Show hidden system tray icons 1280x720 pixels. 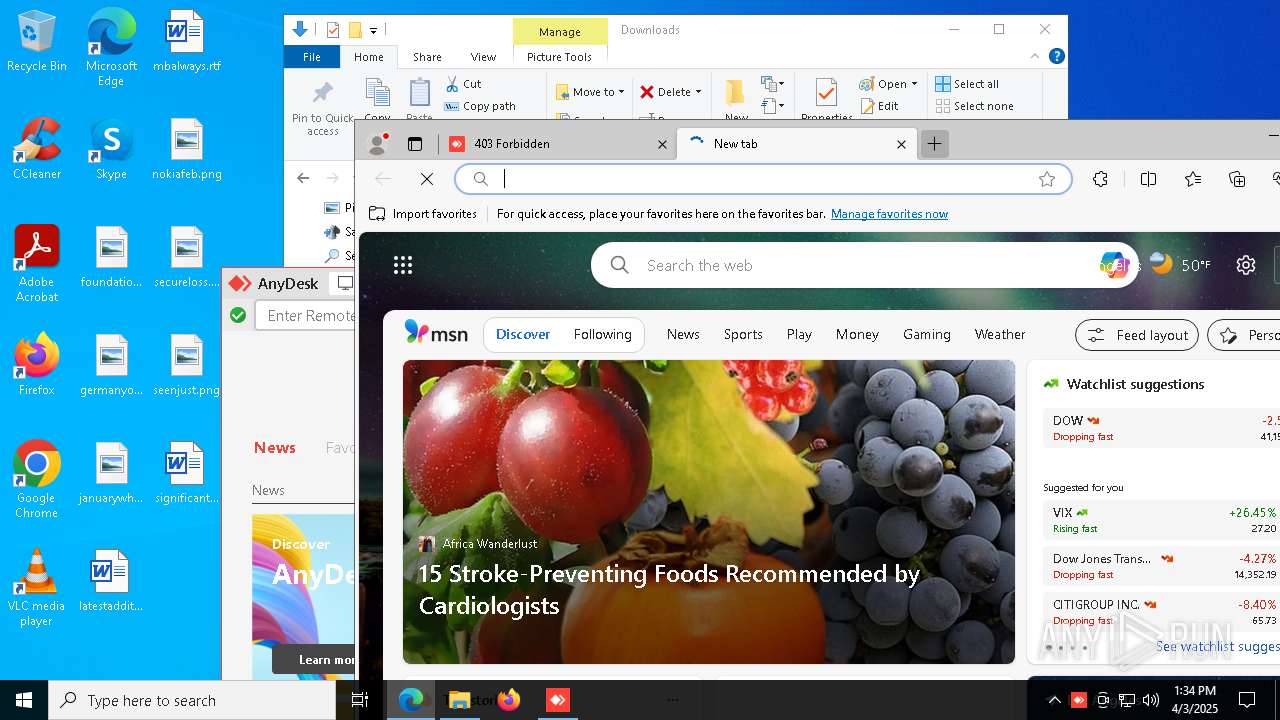coord(1054,700)
